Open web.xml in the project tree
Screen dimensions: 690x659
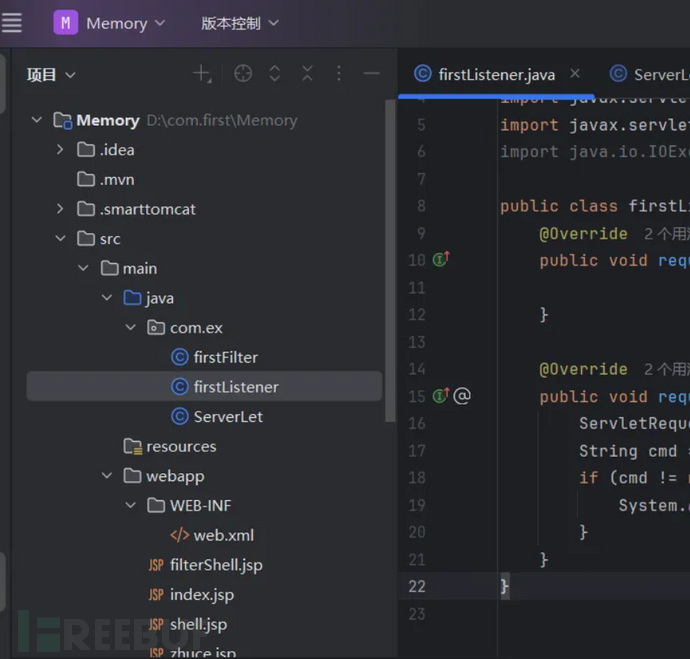pos(223,535)
